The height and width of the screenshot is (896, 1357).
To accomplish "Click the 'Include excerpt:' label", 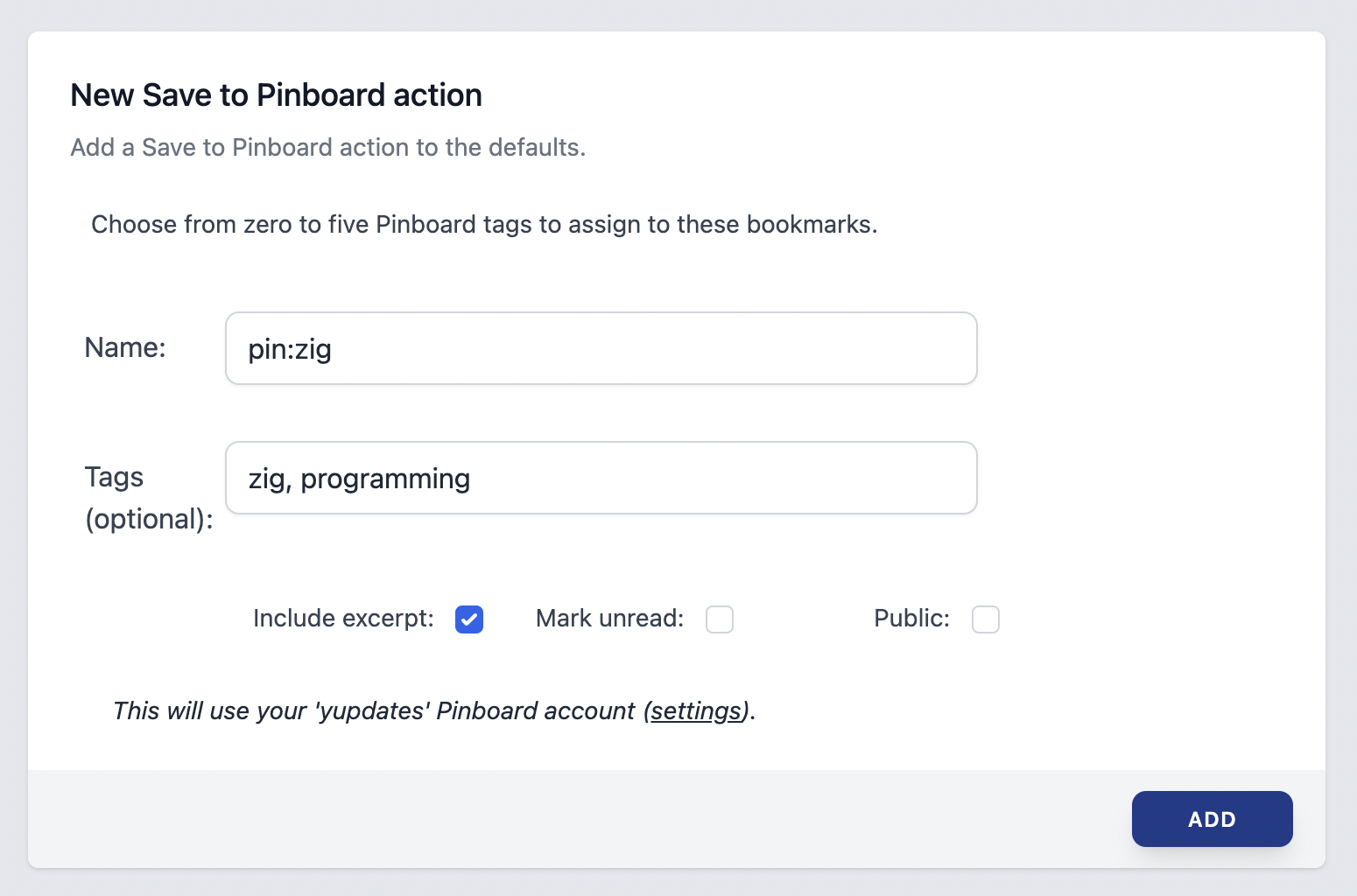I will tap(343, 619).
